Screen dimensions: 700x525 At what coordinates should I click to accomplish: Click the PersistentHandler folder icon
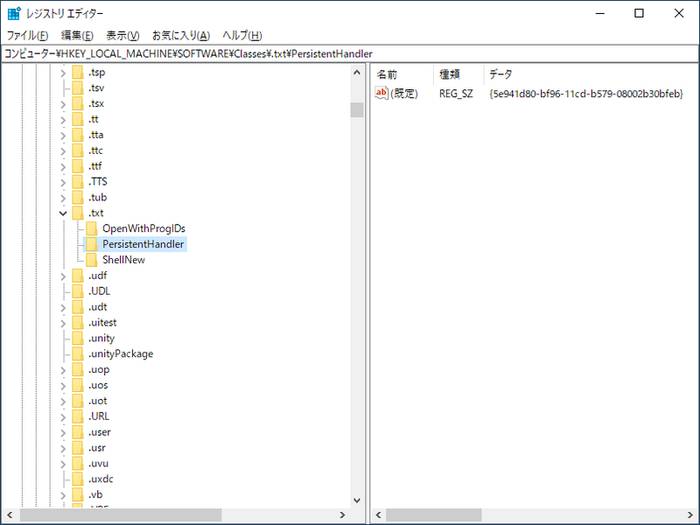click(x=92, y=244)
